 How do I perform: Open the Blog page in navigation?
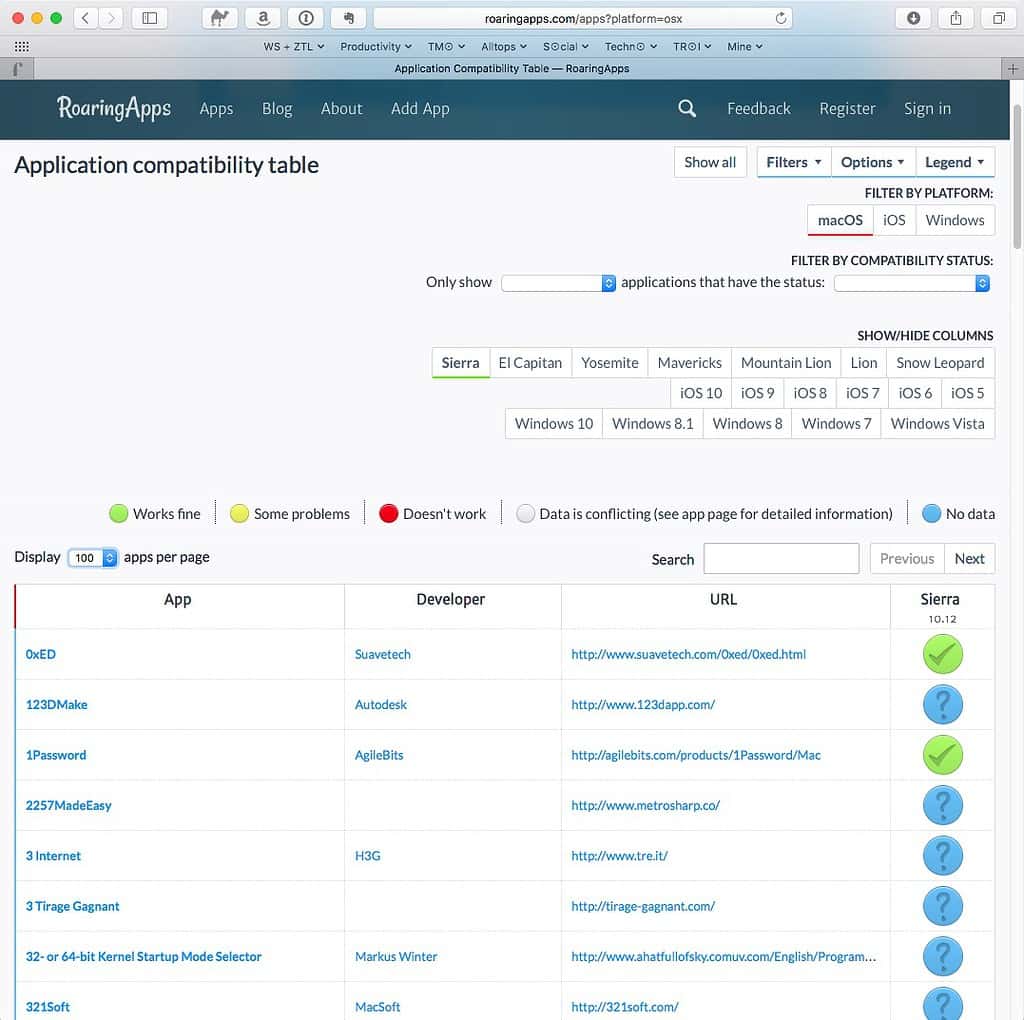pos(277,109)
